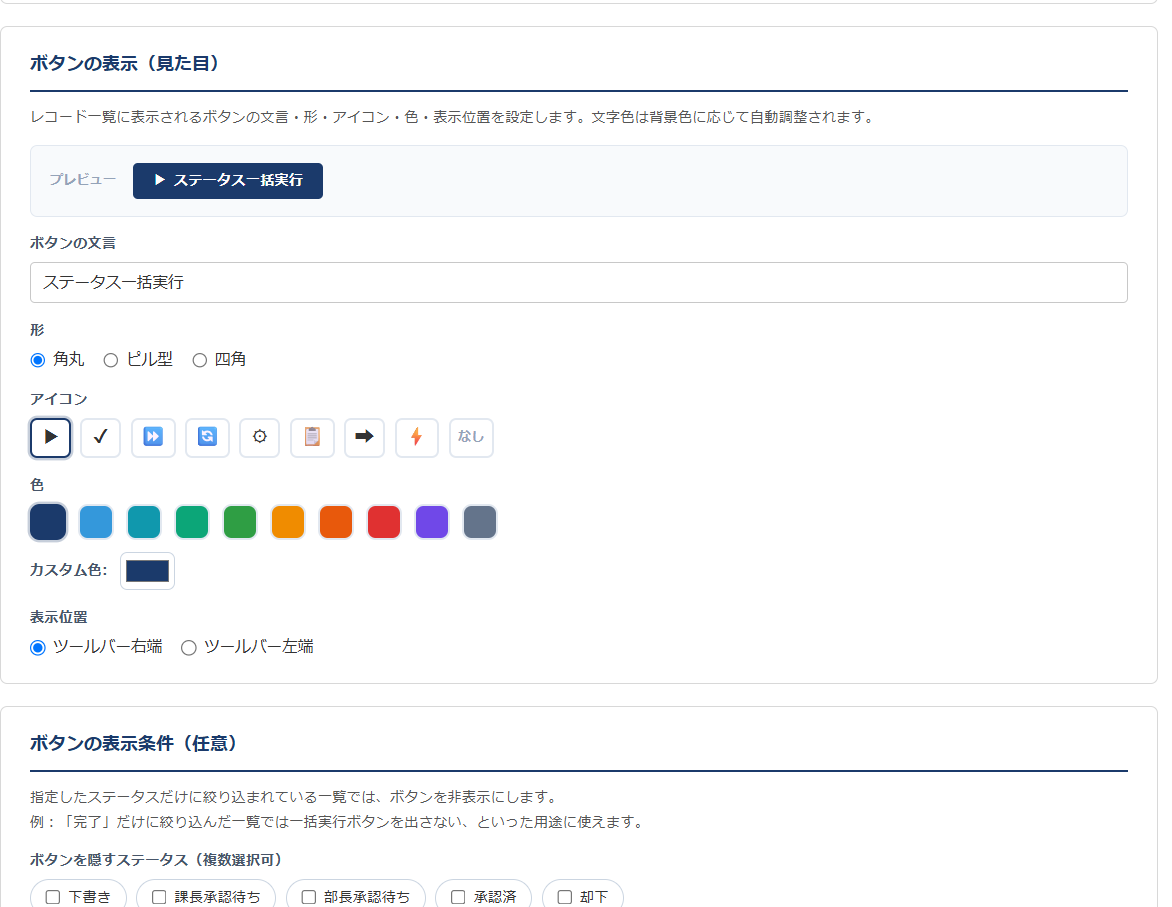This screenshot has height=907, width=1172.
Task: Pick the clipboard icon option
Action: click(312, 437)
